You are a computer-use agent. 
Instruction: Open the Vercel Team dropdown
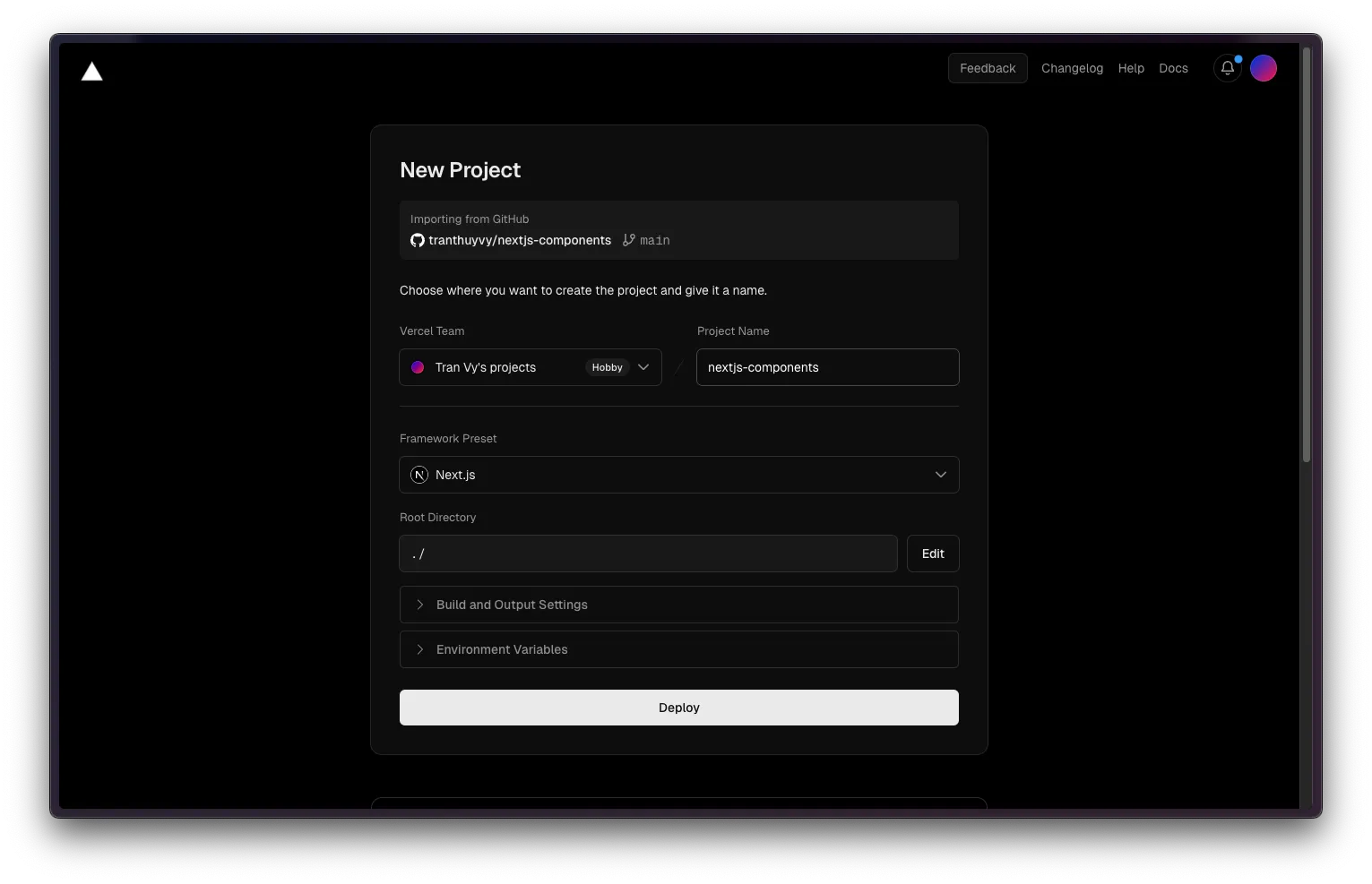point(531,367)
